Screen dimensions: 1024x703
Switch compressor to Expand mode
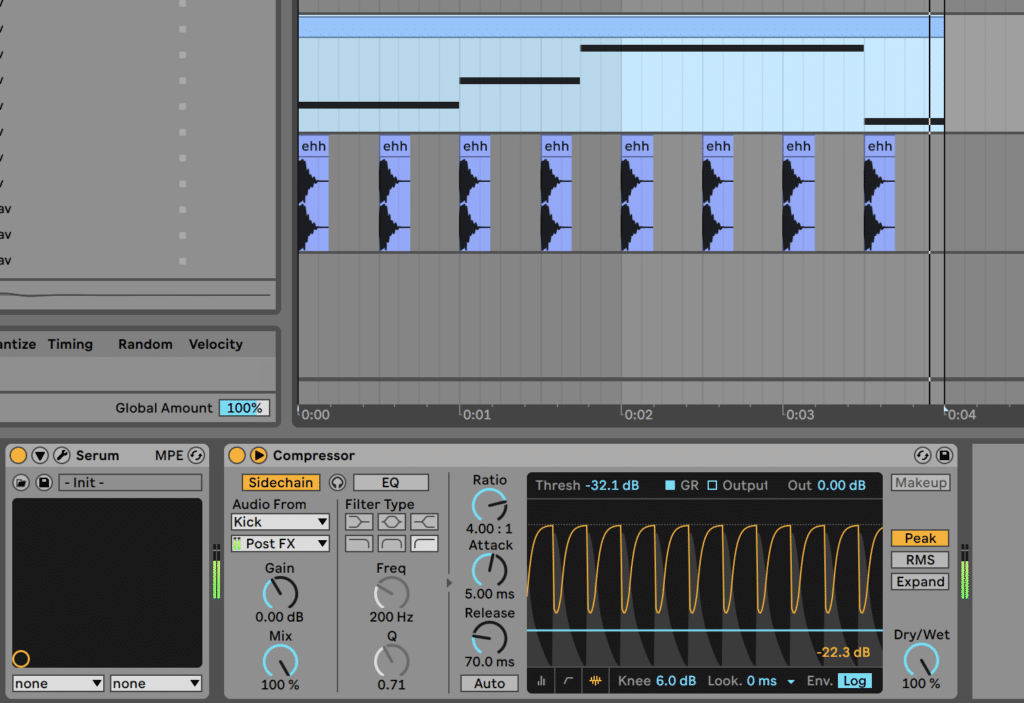[x=919, y=582]
